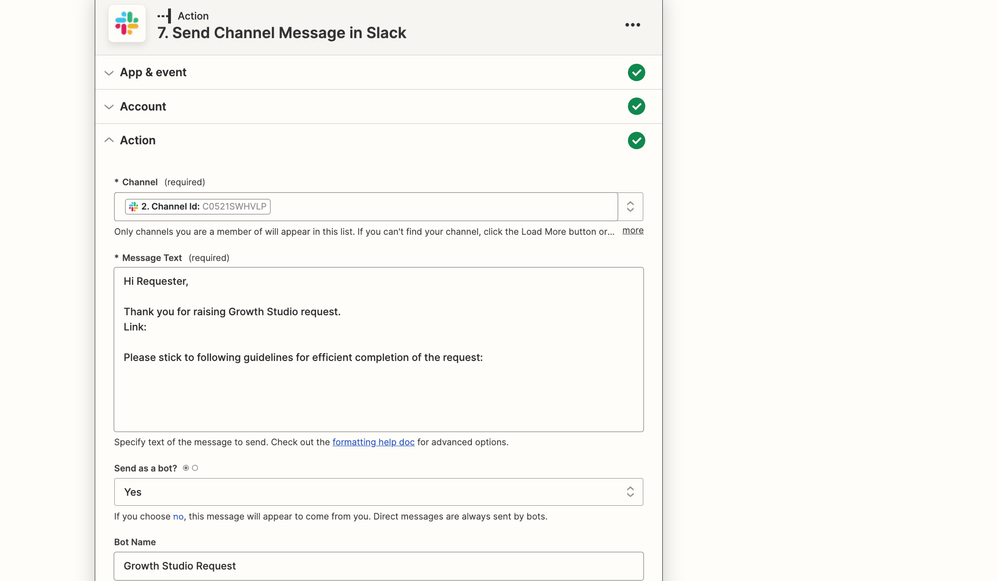Collapse the Action section
This screenshot has width=998, height=581.
[109, 141]
